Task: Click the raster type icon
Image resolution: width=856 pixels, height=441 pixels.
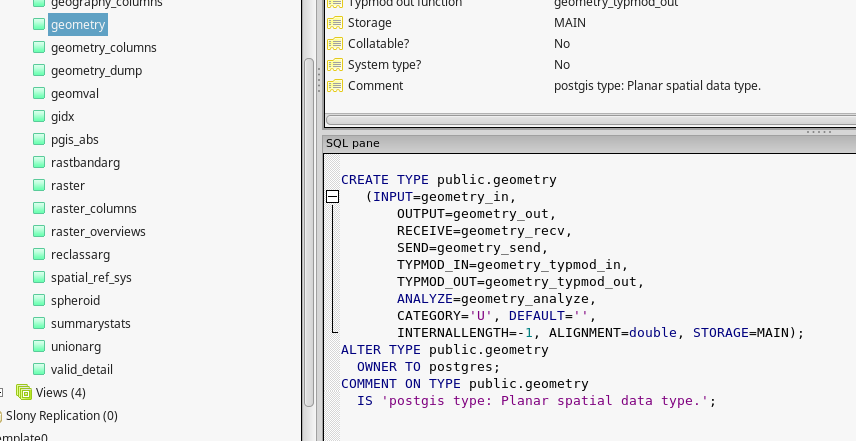Action: point(39,186)
